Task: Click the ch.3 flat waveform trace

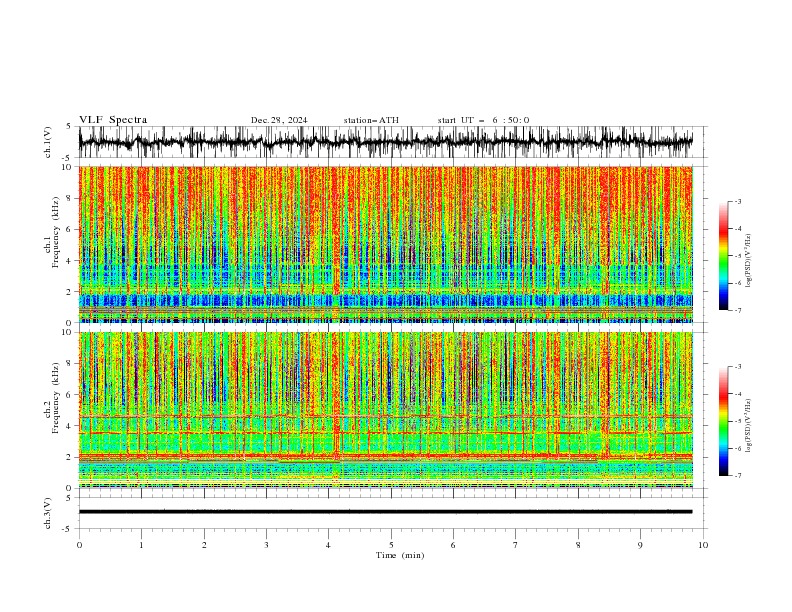Action: [x=386, y=512]
